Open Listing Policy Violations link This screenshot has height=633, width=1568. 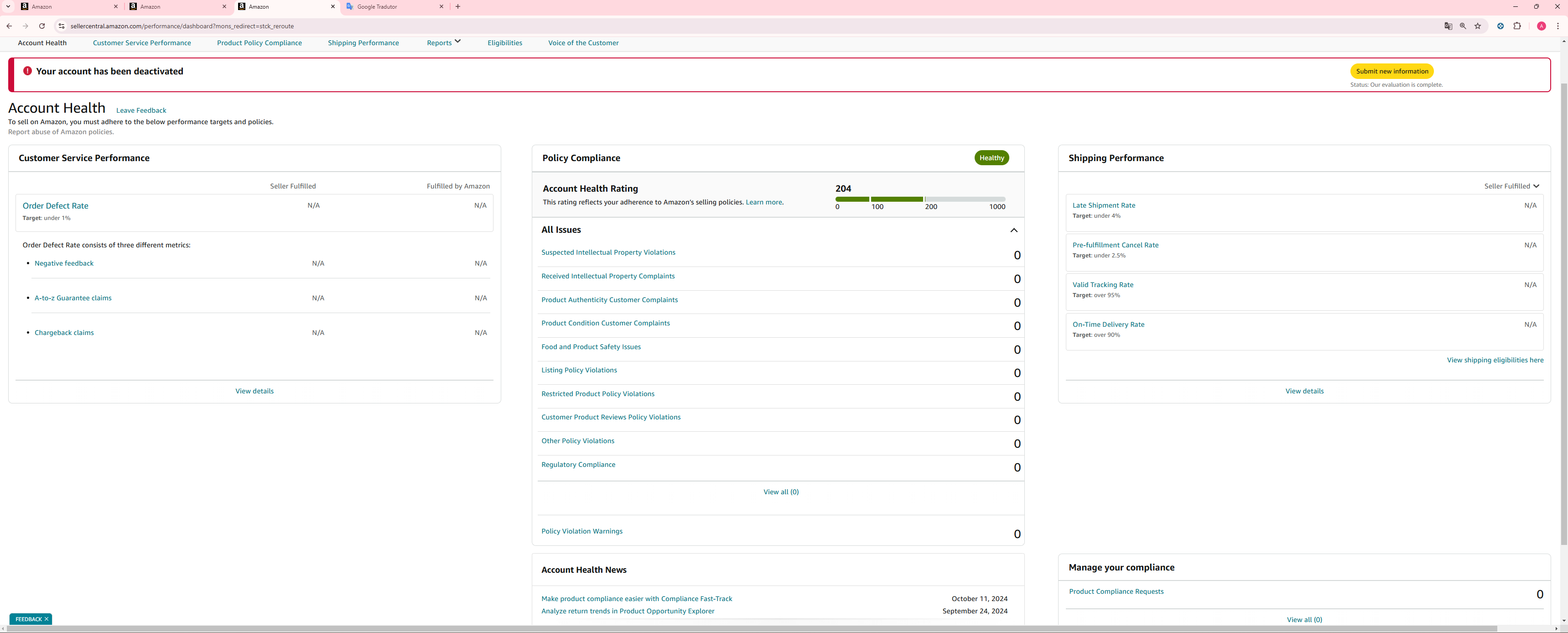coord(579,370)
